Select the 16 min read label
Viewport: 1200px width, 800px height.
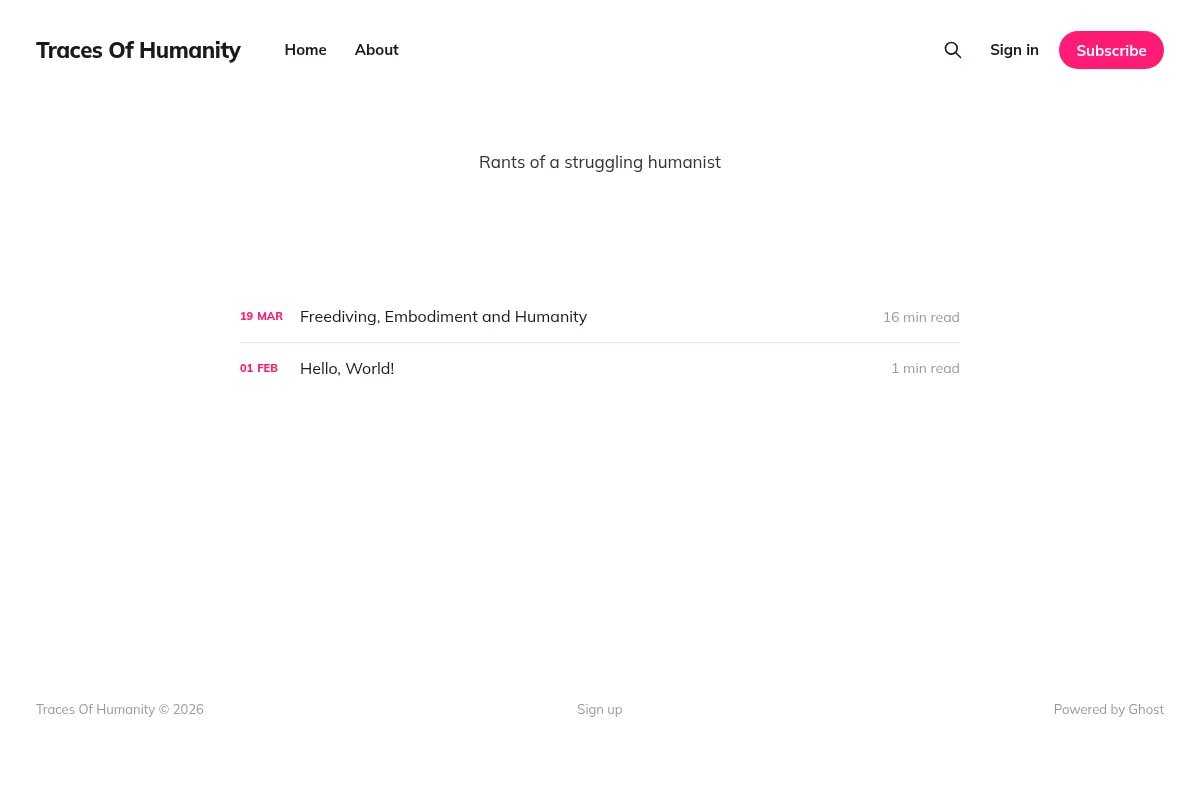coord(921,317)
